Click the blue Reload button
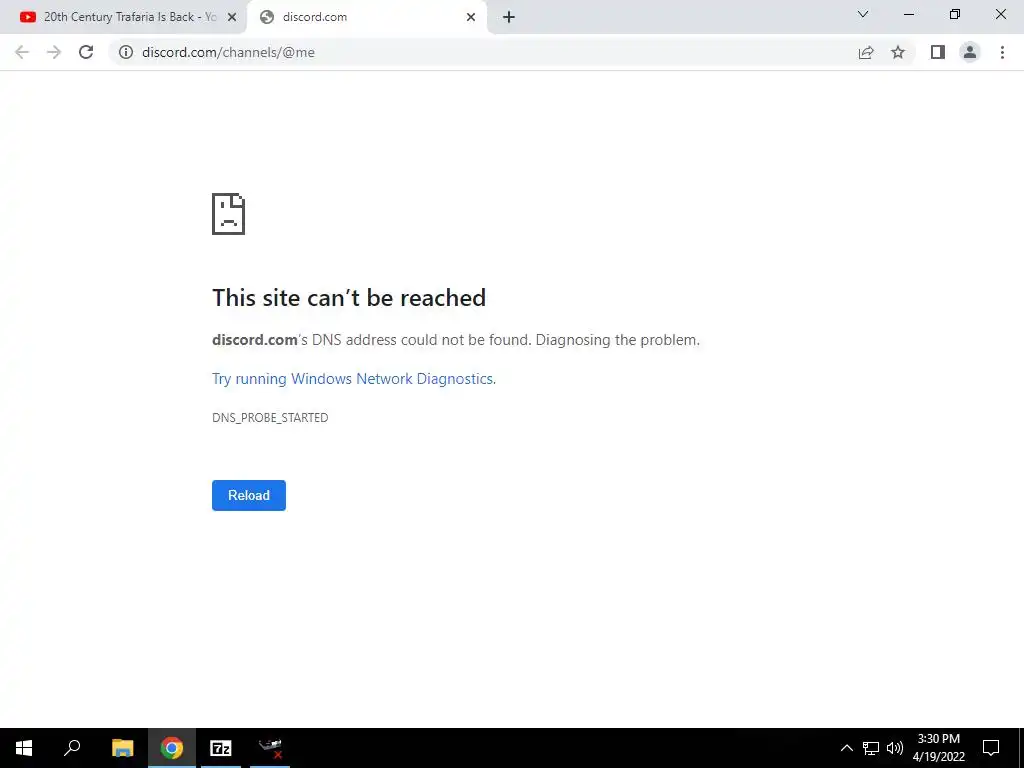This screenshot has width=1024, height=768. tap(249, 495)
